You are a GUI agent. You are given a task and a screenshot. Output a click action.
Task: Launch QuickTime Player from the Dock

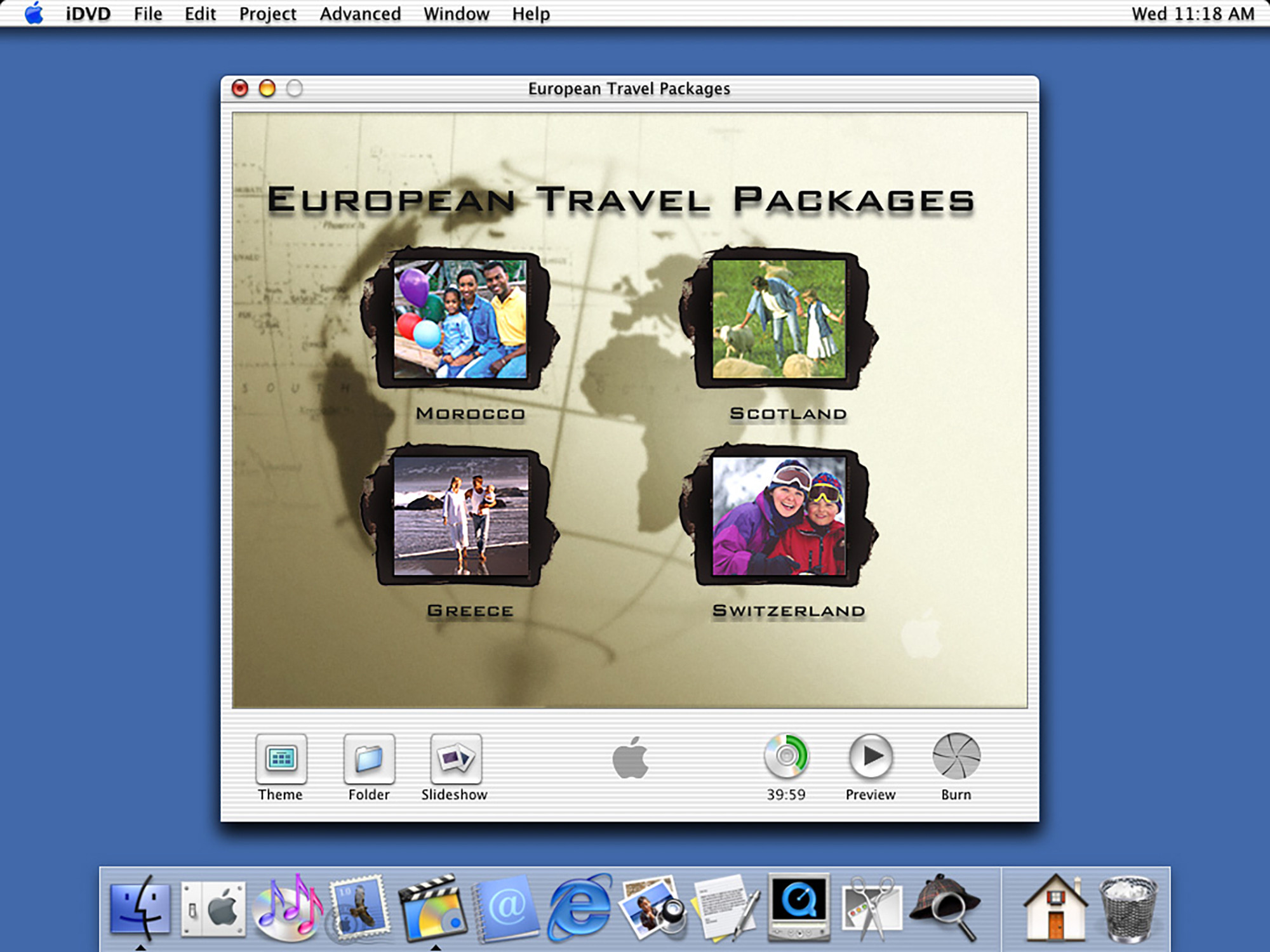point(799,906)
